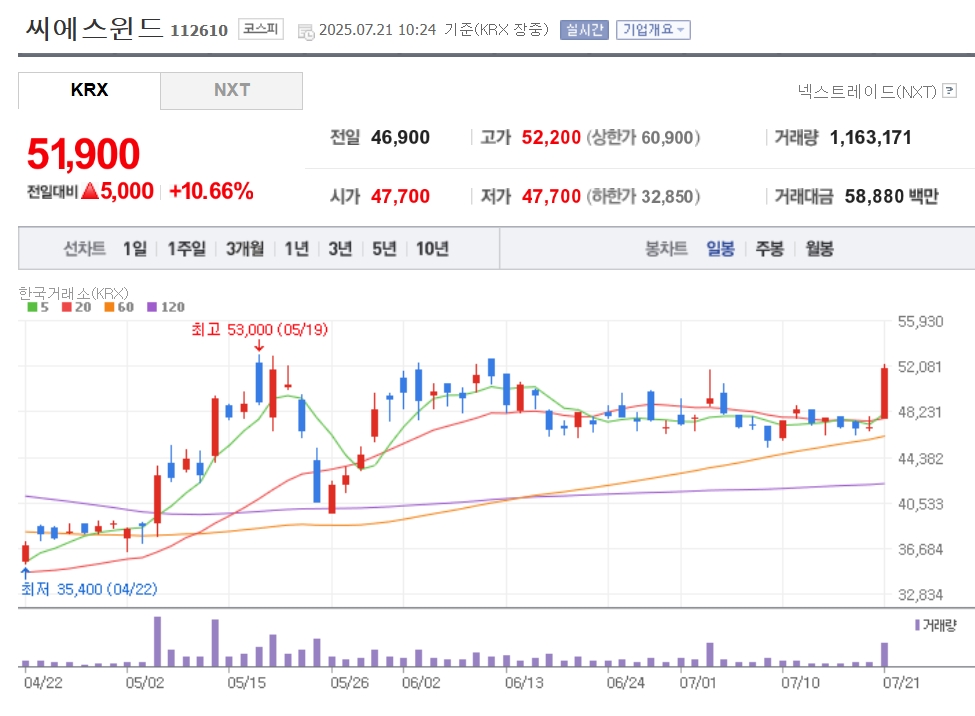
Task: Switch chart to 주봉 weekly candles
Action: (x=769, y=249)
